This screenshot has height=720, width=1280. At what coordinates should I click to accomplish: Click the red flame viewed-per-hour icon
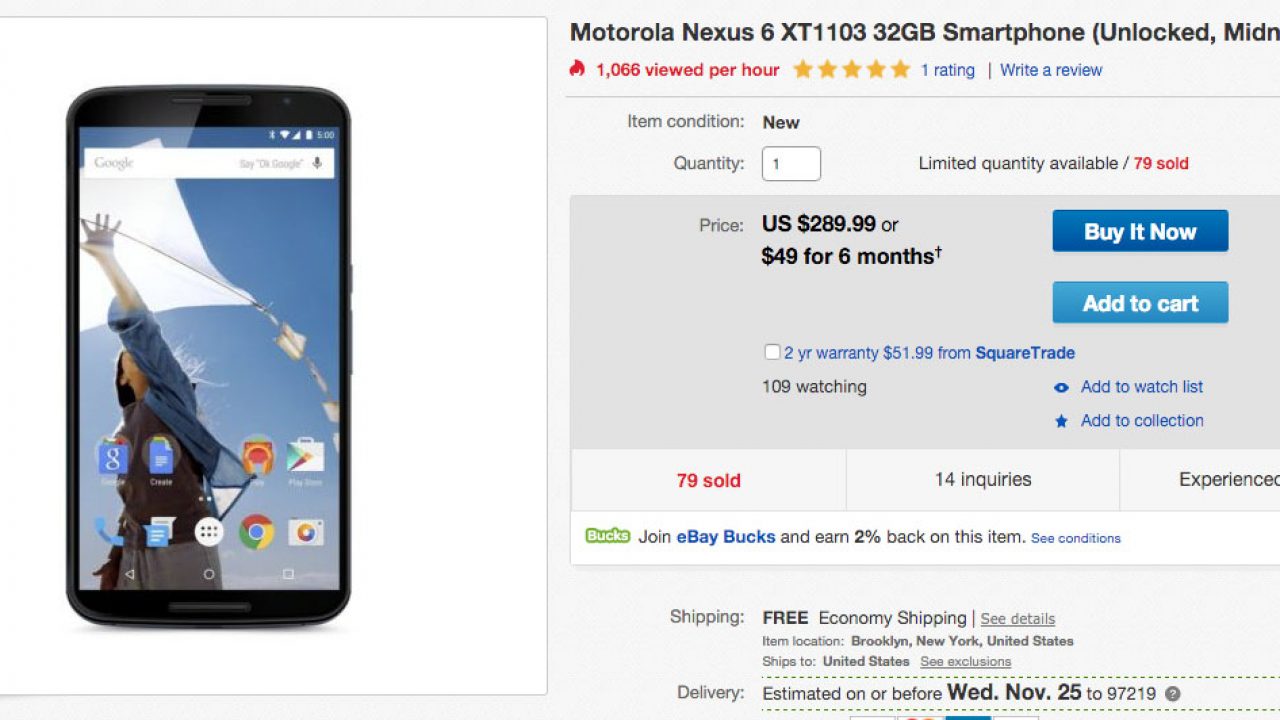[x=577, y=69]
